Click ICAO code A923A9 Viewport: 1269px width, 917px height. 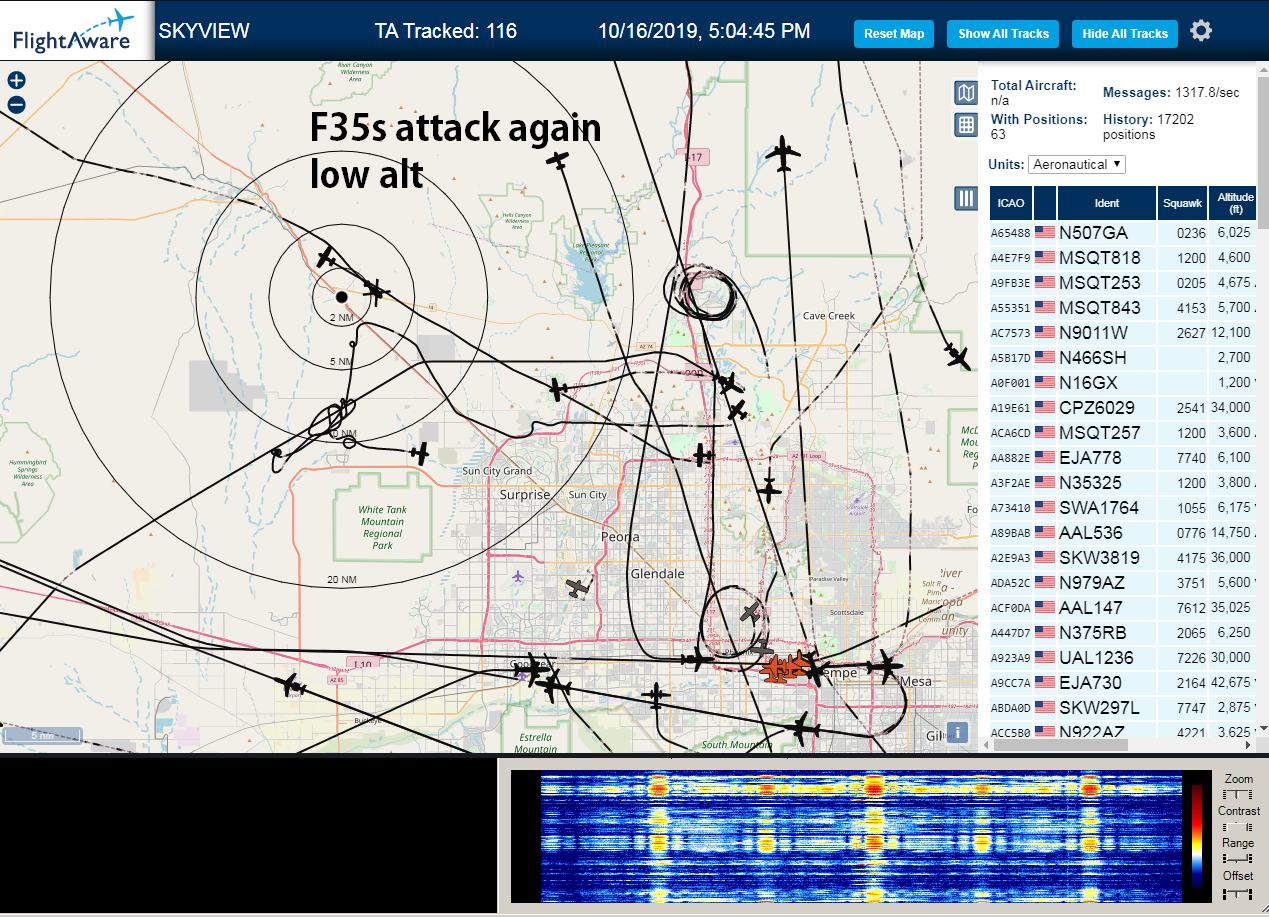[1010, 658]
